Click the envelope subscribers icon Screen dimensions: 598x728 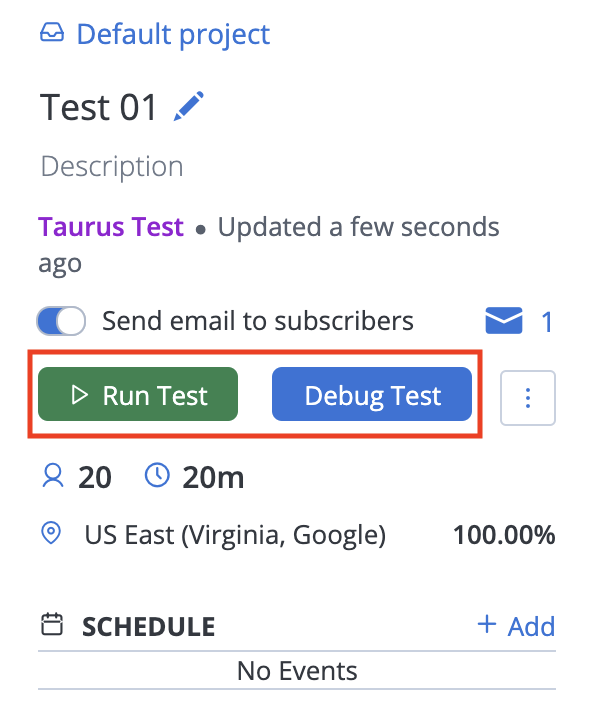[504, 320]
